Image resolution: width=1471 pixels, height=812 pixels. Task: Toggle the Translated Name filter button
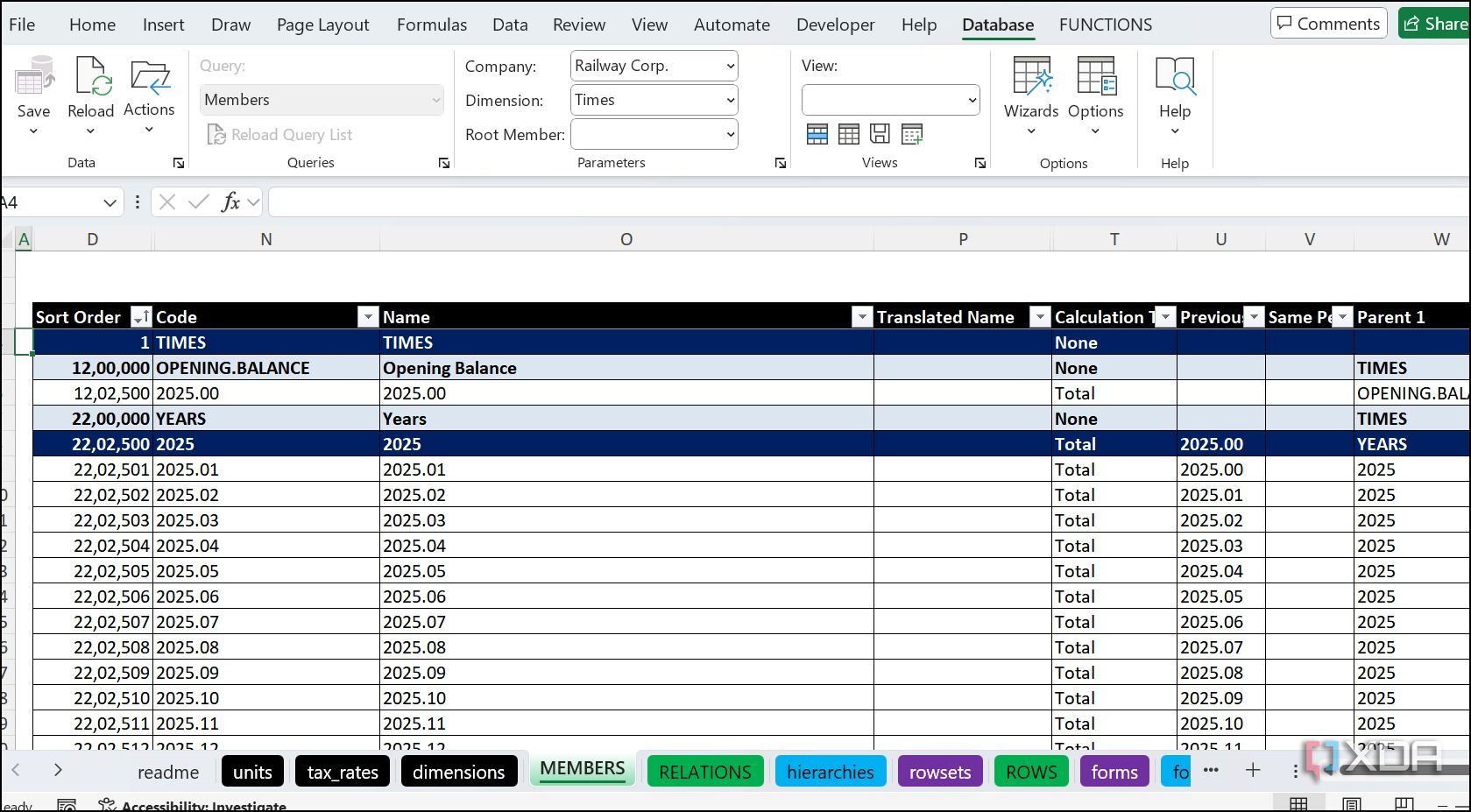[x=1040, y=317]
